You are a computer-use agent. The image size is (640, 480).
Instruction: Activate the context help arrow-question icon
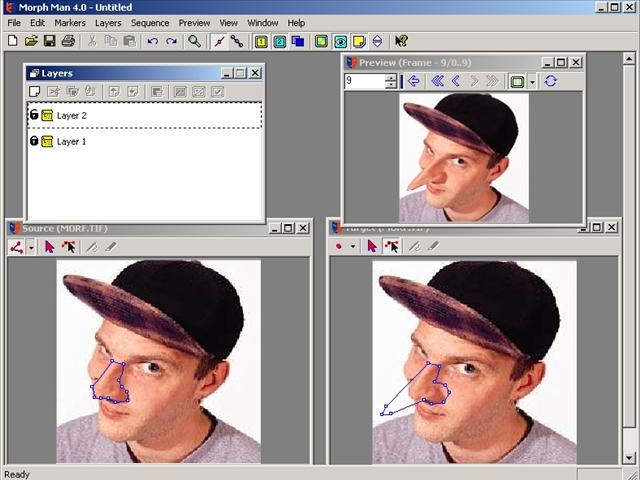pos(401,41)
